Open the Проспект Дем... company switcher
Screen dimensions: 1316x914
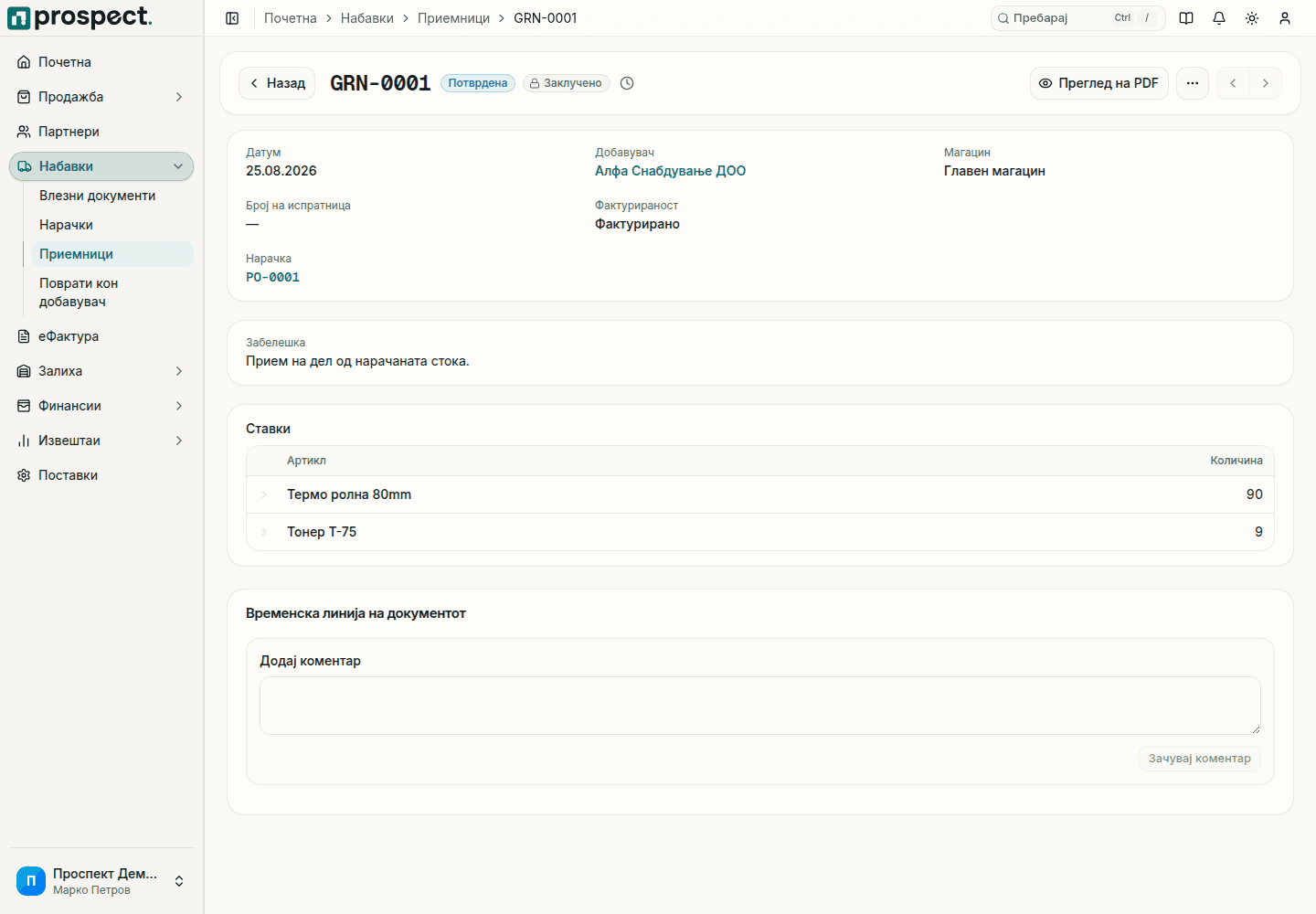click(x=101, y=881)
